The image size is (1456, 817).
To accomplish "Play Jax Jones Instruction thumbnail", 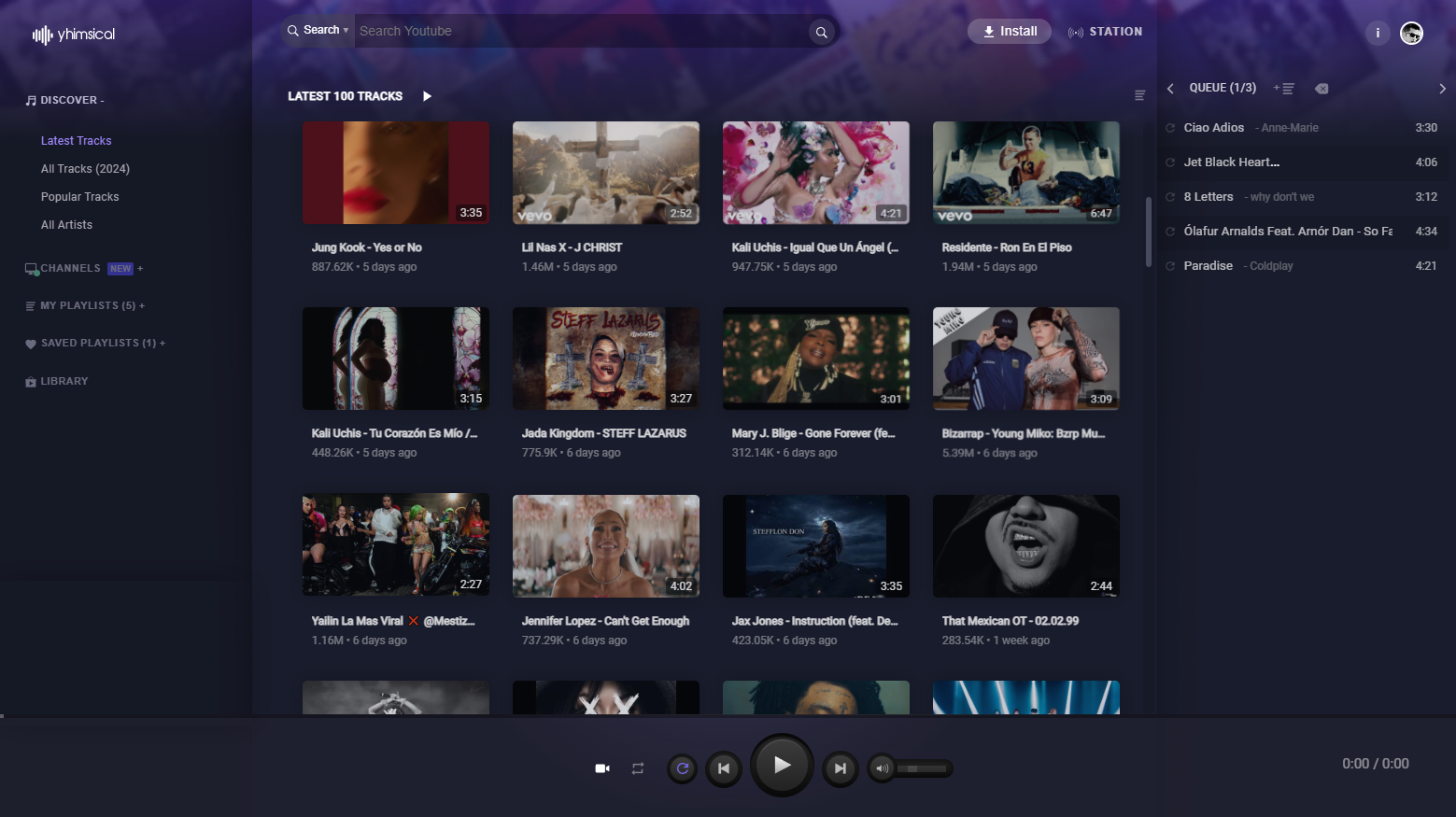I will coord(816,546).
